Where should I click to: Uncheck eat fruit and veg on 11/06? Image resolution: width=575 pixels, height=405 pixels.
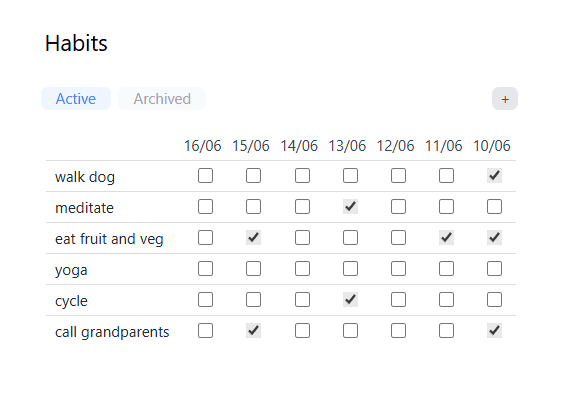click(x=446, y=238)
